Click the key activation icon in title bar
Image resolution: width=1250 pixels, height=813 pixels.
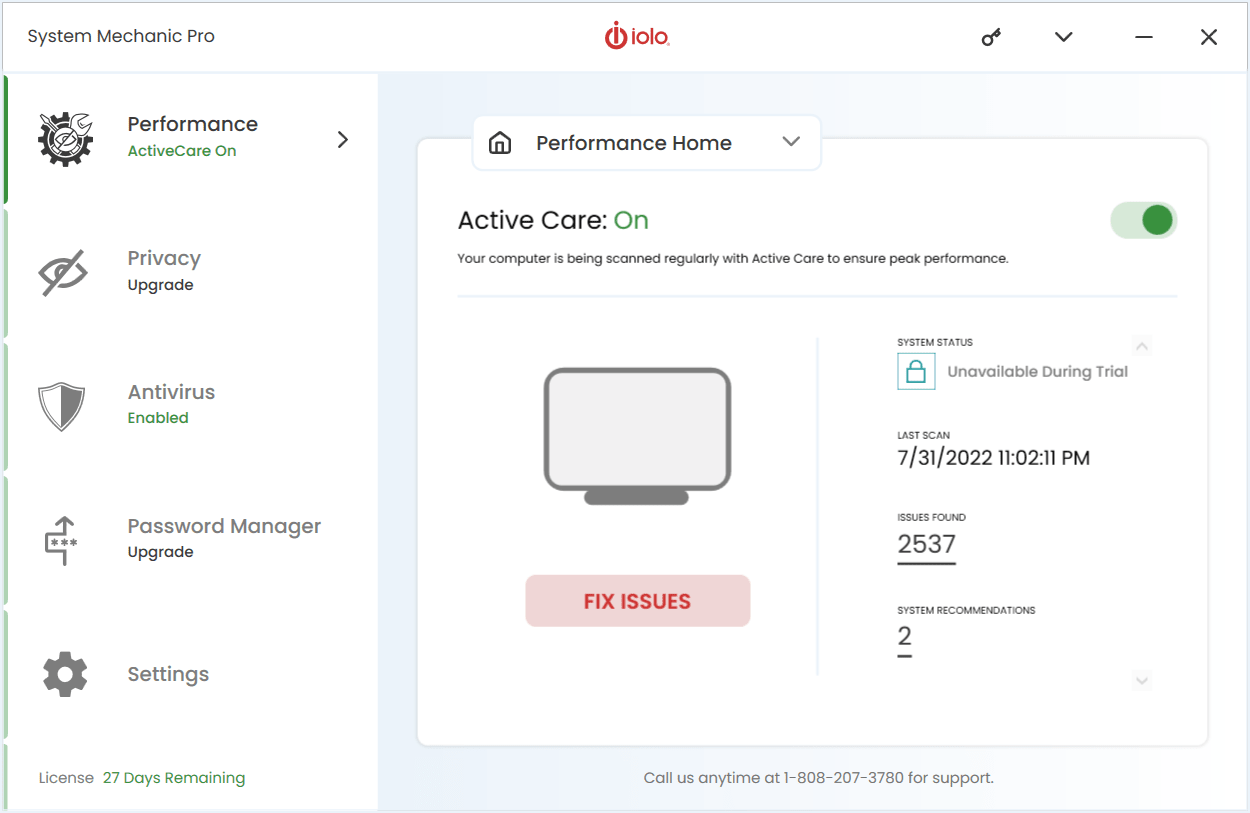(x=991, y=38)
